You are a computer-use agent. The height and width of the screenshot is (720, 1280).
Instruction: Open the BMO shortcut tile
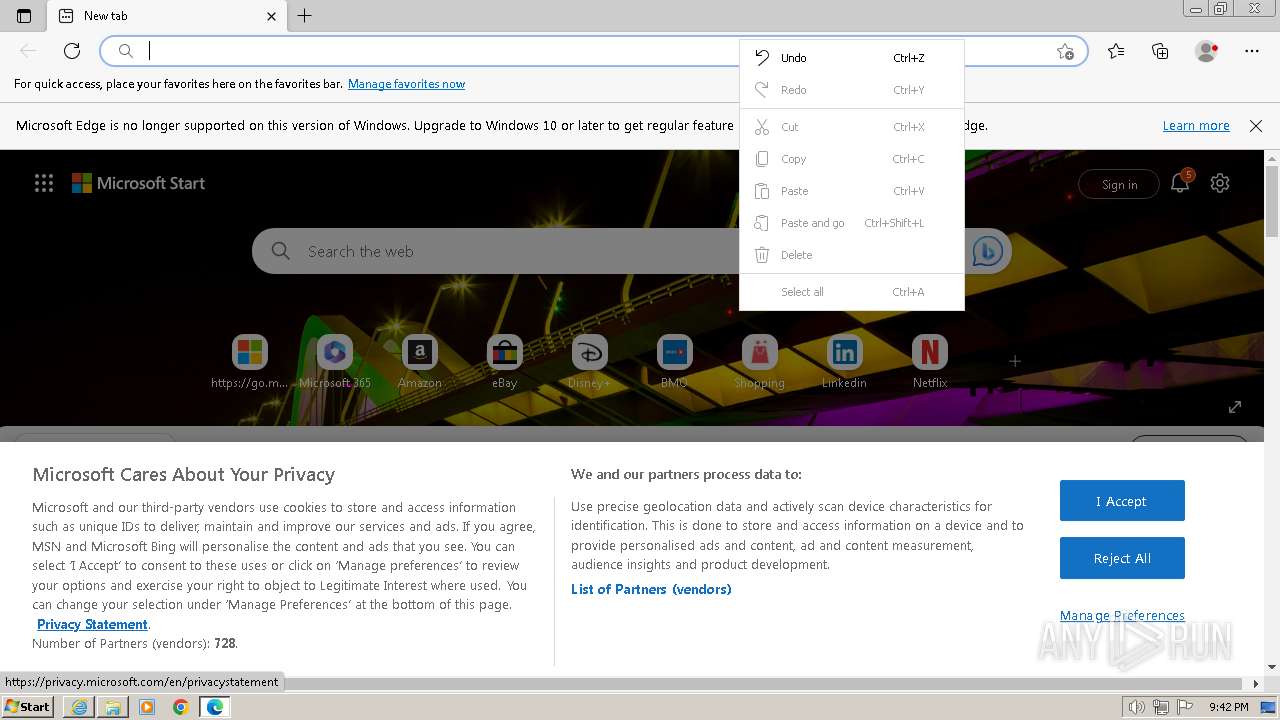(x=675, y=363)
